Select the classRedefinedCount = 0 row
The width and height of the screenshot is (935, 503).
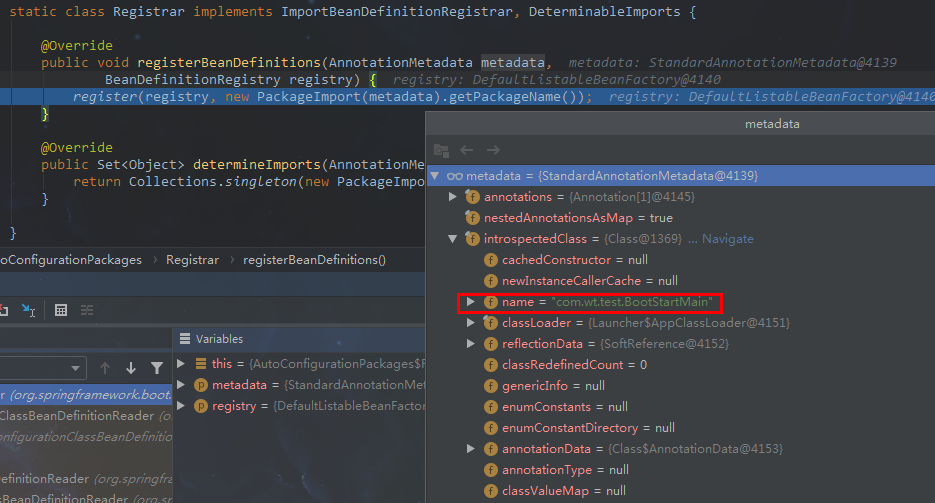click(681, 365)
